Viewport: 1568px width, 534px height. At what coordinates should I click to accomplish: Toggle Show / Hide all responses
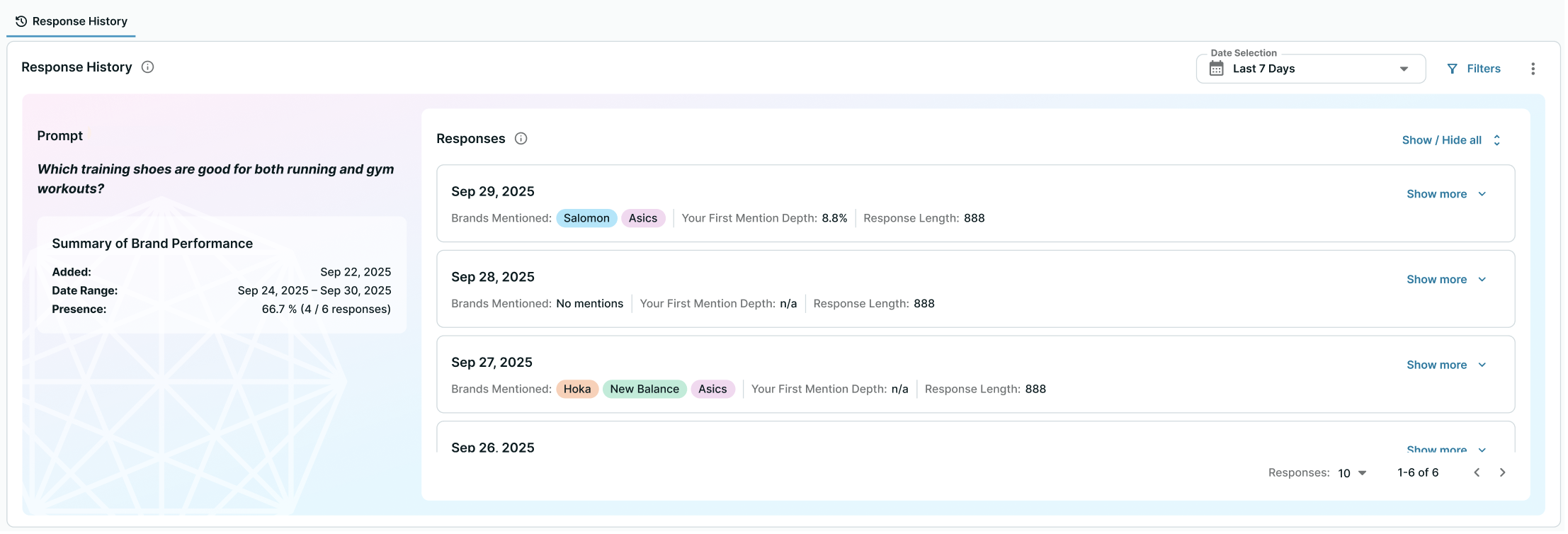(x=1450, y=140)
